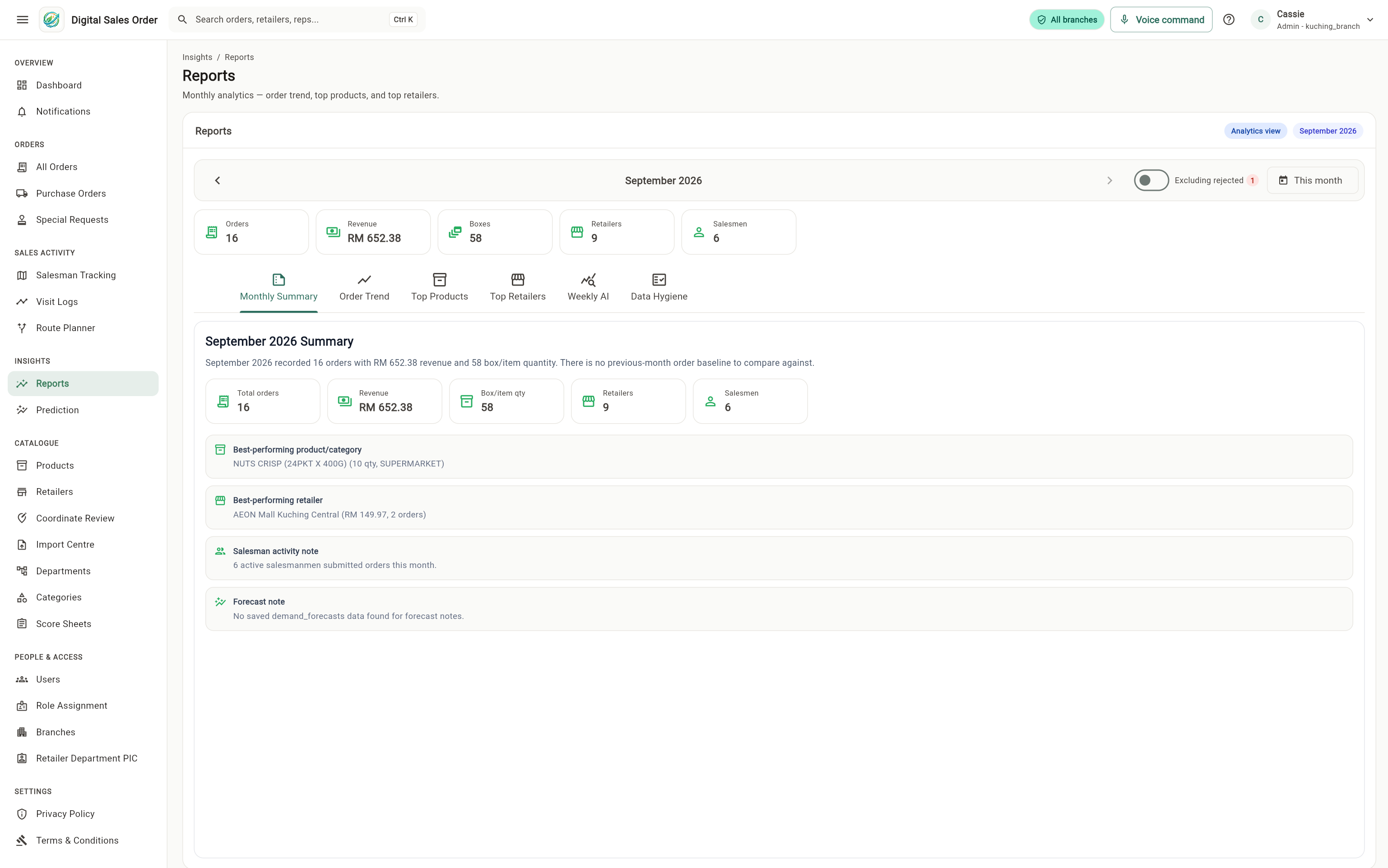
Task: Go to next month chevron
Action: pyautogui.click(x=1109, y=180)
